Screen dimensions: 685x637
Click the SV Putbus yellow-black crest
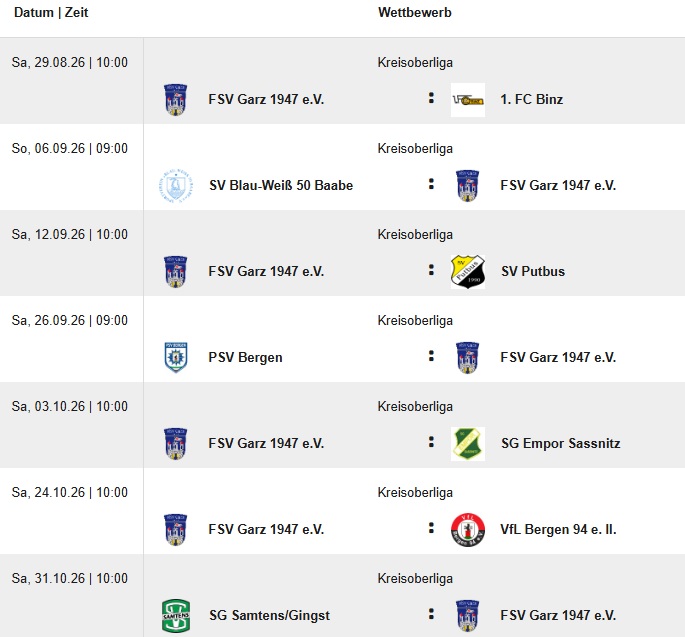pos(468,272)
